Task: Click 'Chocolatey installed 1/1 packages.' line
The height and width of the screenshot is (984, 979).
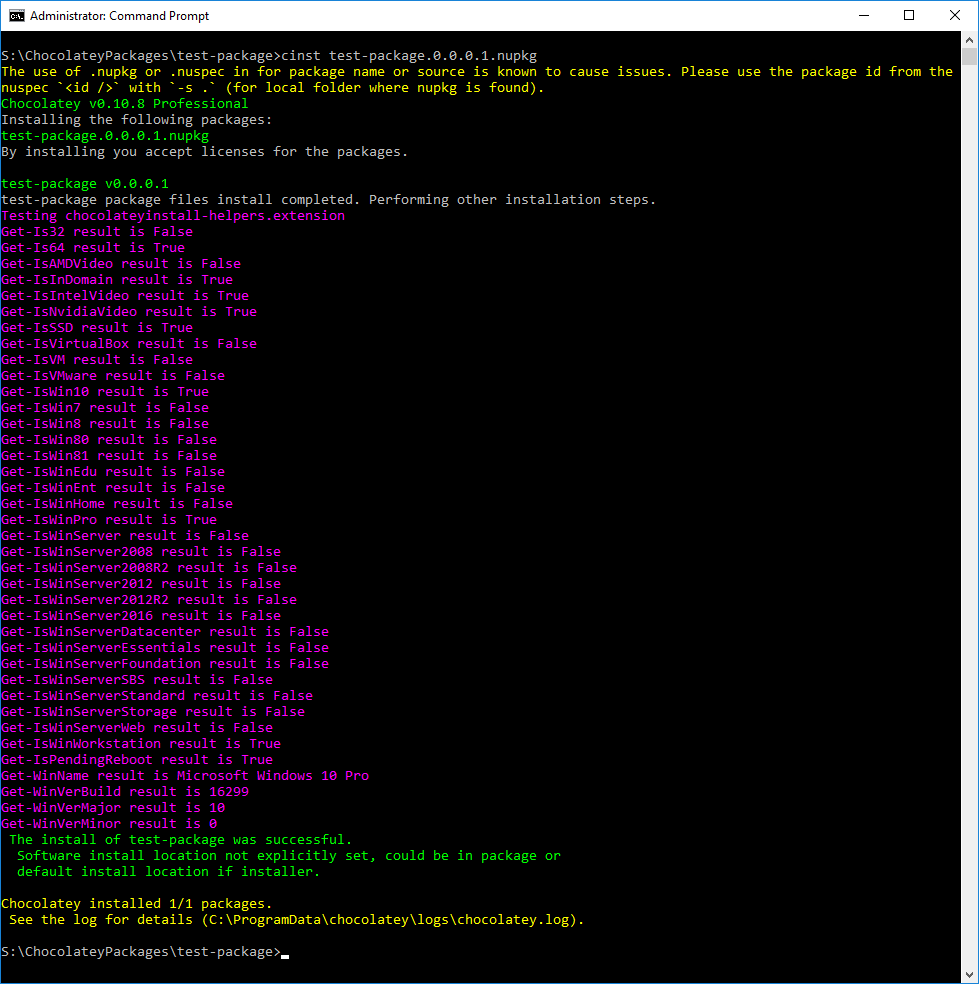Action: (x=137, y=904)
